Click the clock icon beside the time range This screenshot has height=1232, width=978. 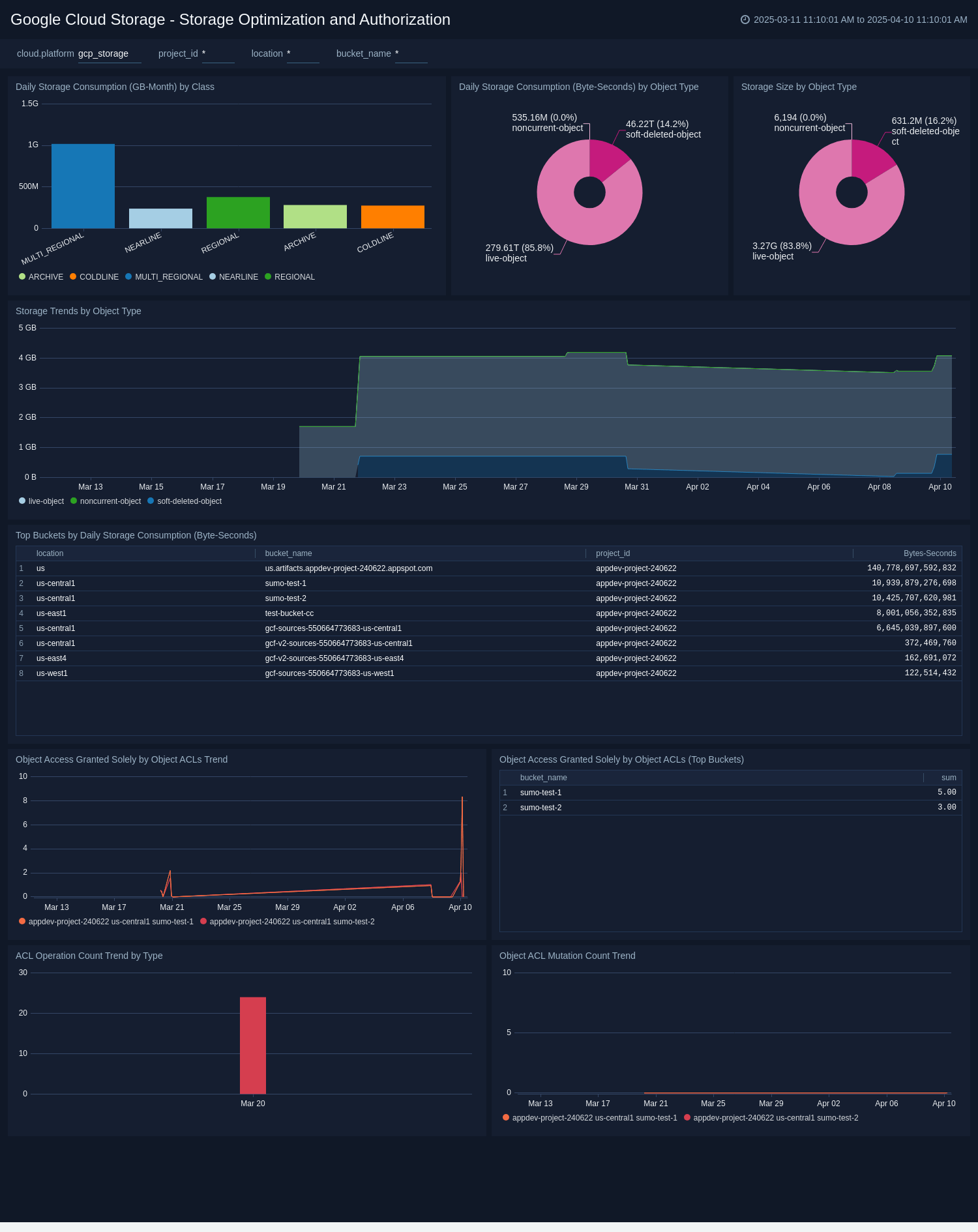[x=745, y=20]
